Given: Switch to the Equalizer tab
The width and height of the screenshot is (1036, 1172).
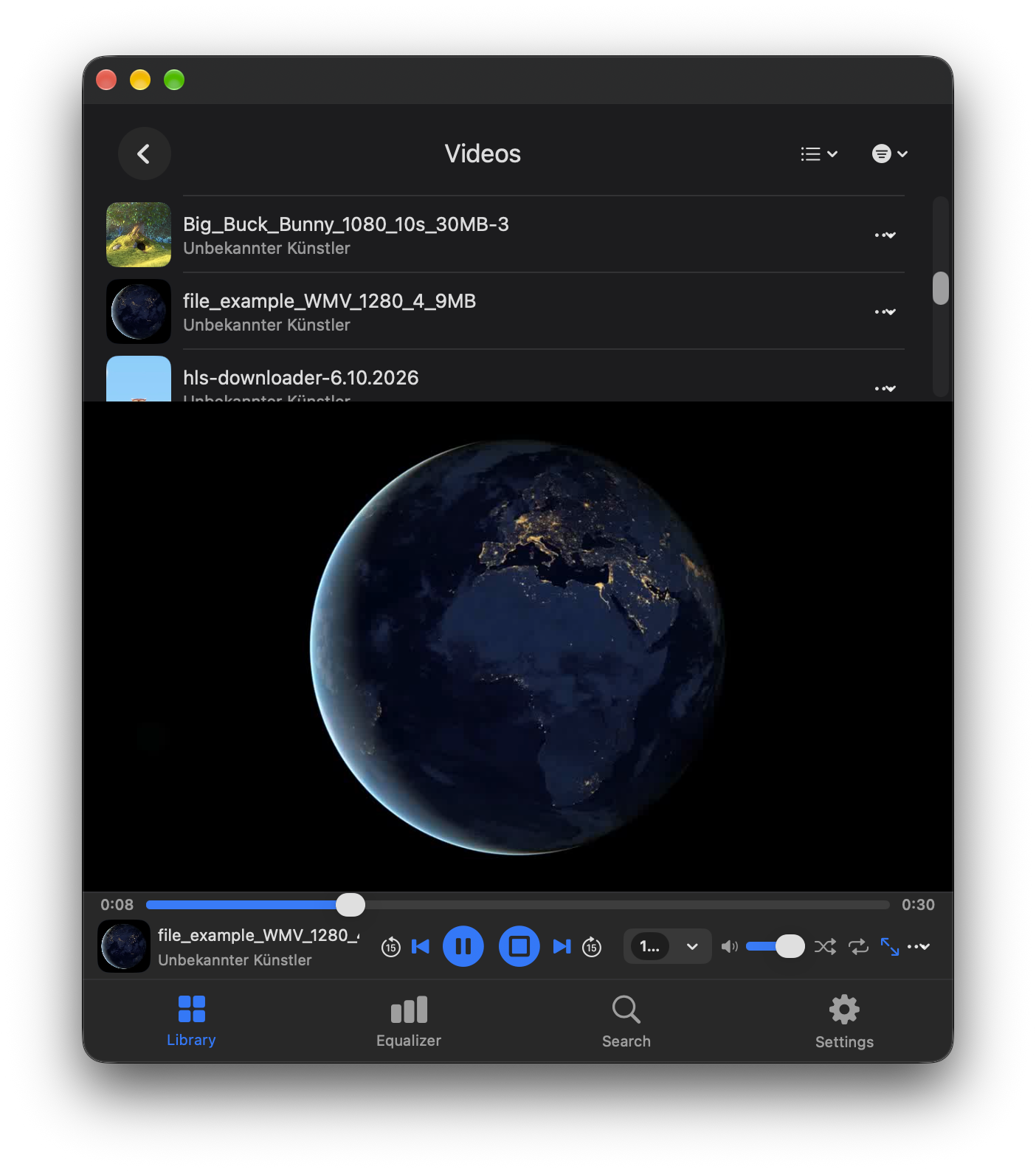Looking at the screenshot, I should pos(409,1021).
